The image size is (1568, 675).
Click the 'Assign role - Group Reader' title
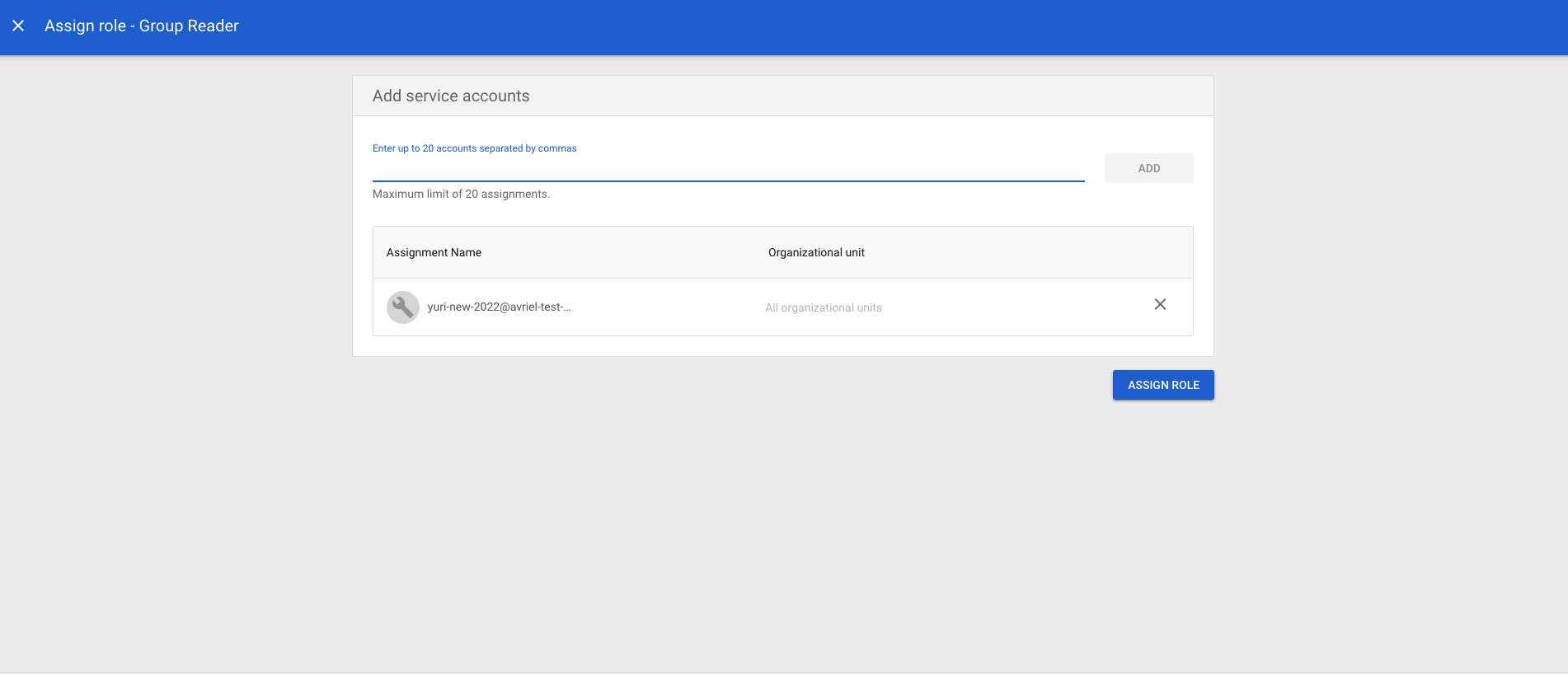(142, 26)
